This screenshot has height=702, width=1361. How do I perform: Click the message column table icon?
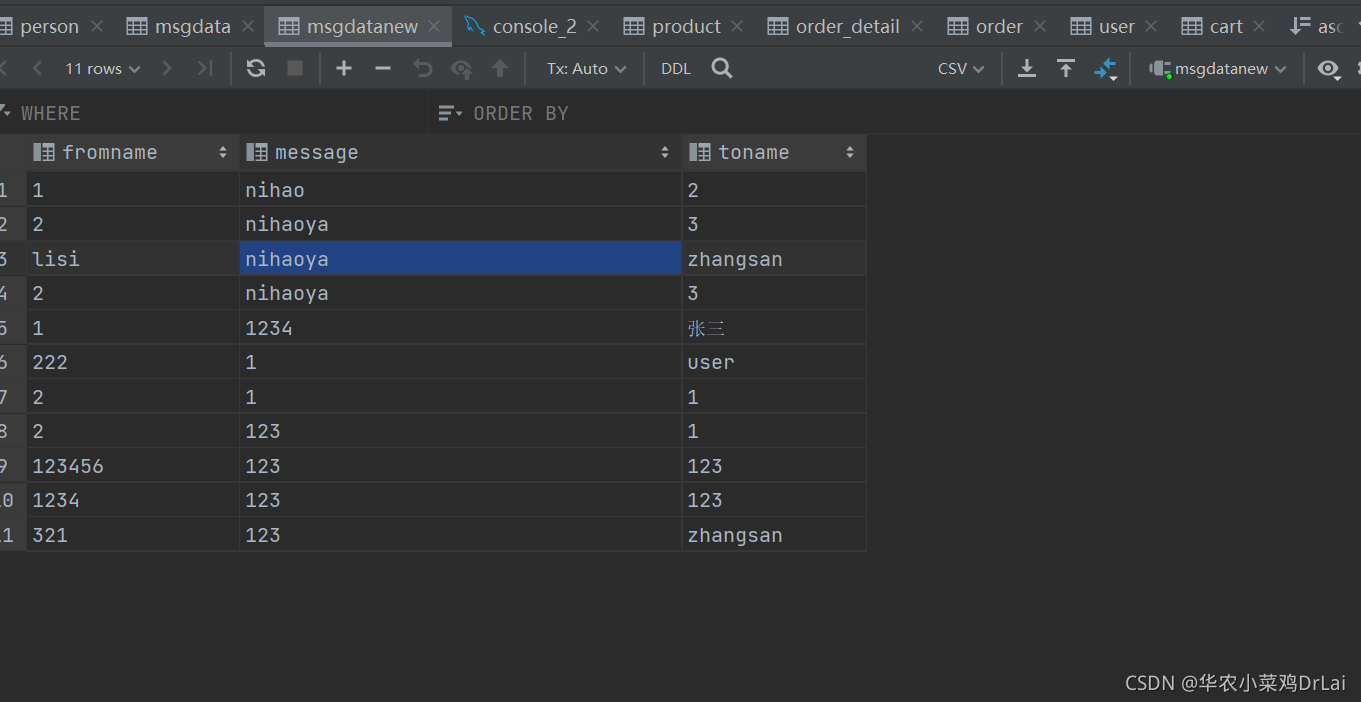coord(257,152)
